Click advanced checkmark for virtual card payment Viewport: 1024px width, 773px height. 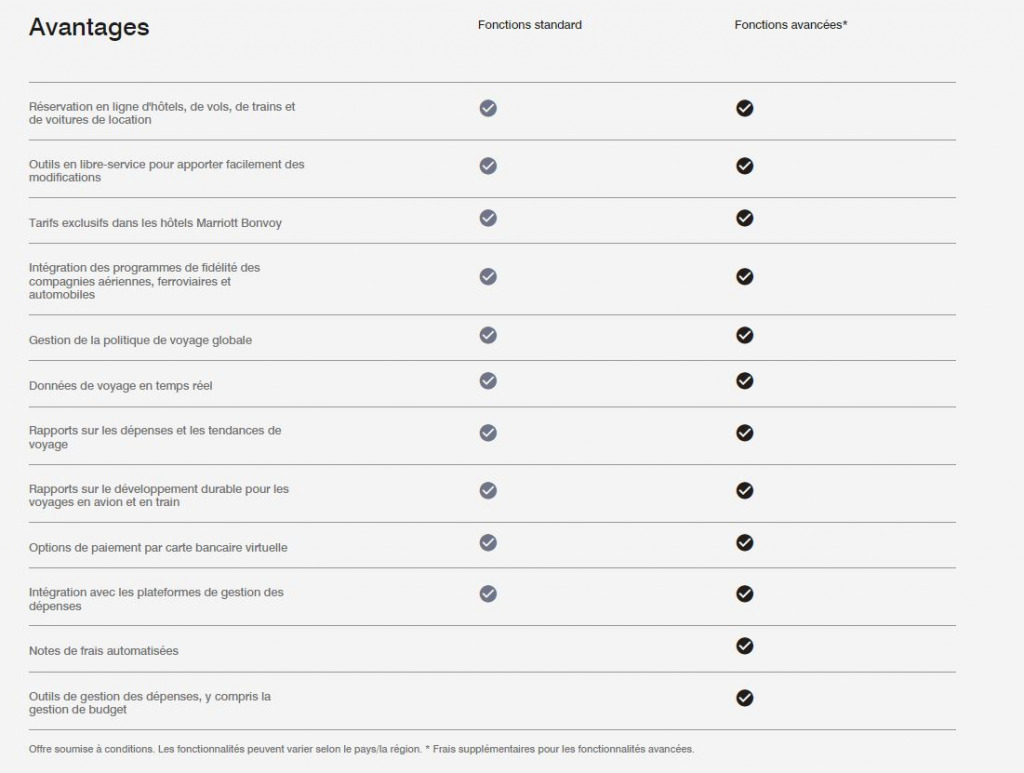point(744,543)
